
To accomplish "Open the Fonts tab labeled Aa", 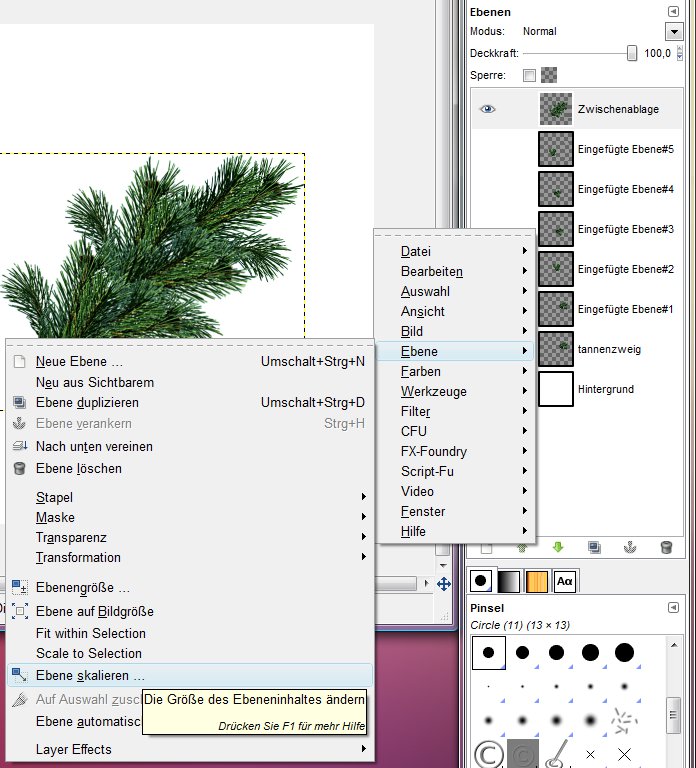I will click(565, 581).
